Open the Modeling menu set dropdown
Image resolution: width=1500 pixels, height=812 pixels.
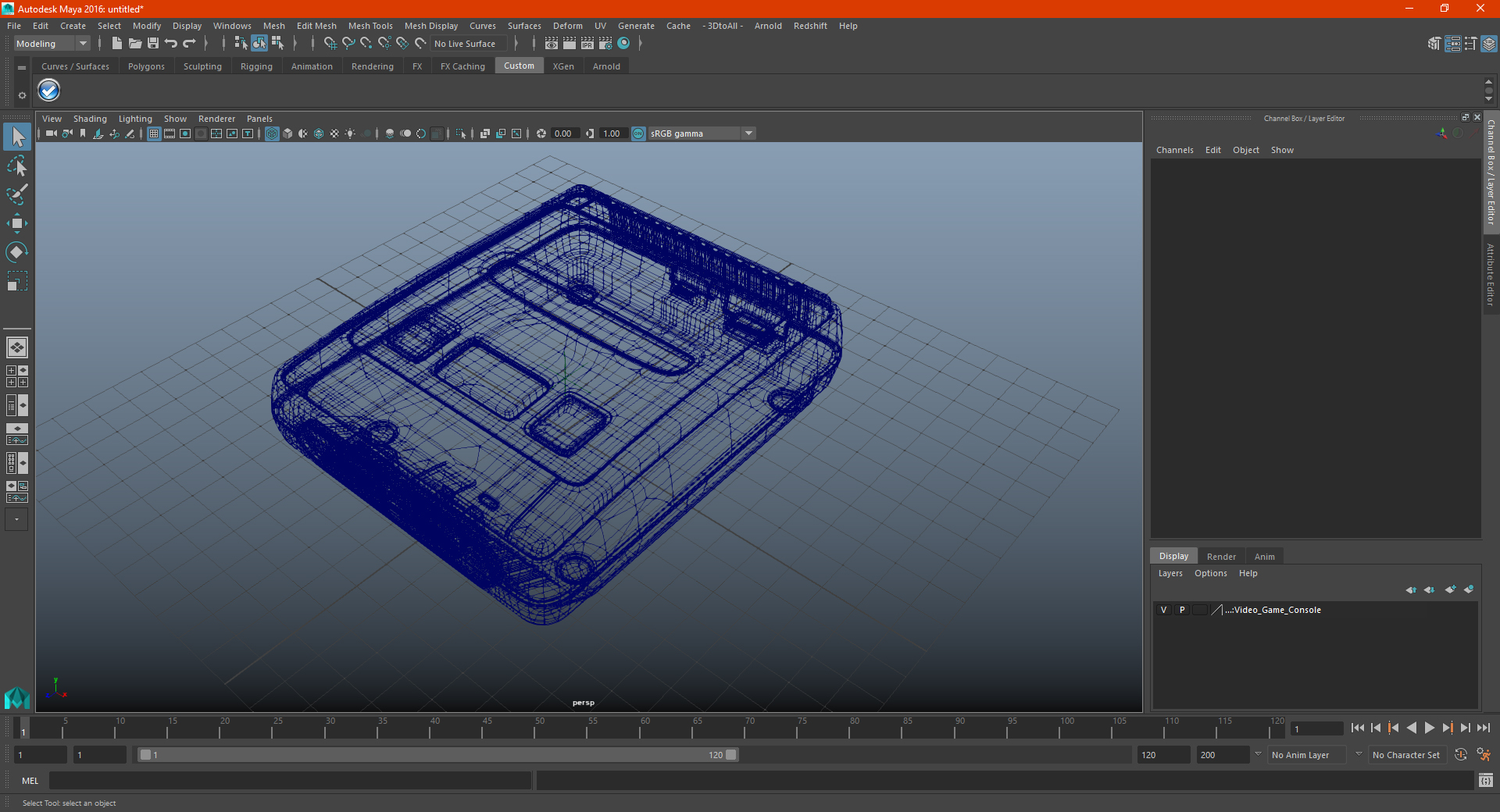(52, 44)
